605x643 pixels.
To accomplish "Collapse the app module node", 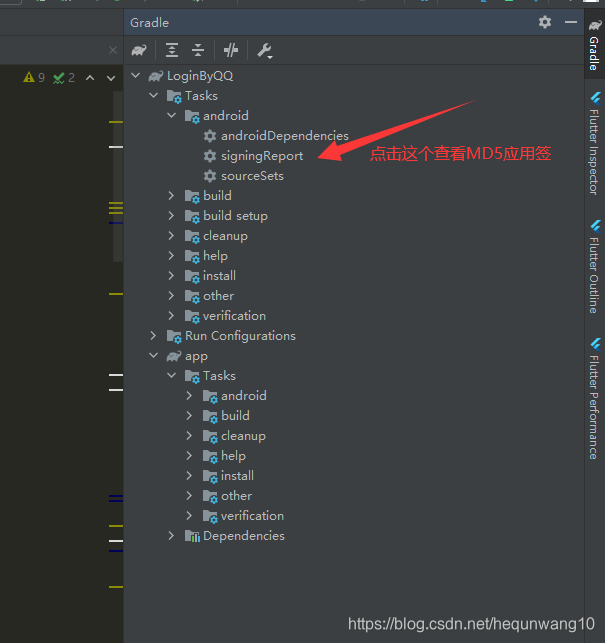I will click(x=154, y=356).
